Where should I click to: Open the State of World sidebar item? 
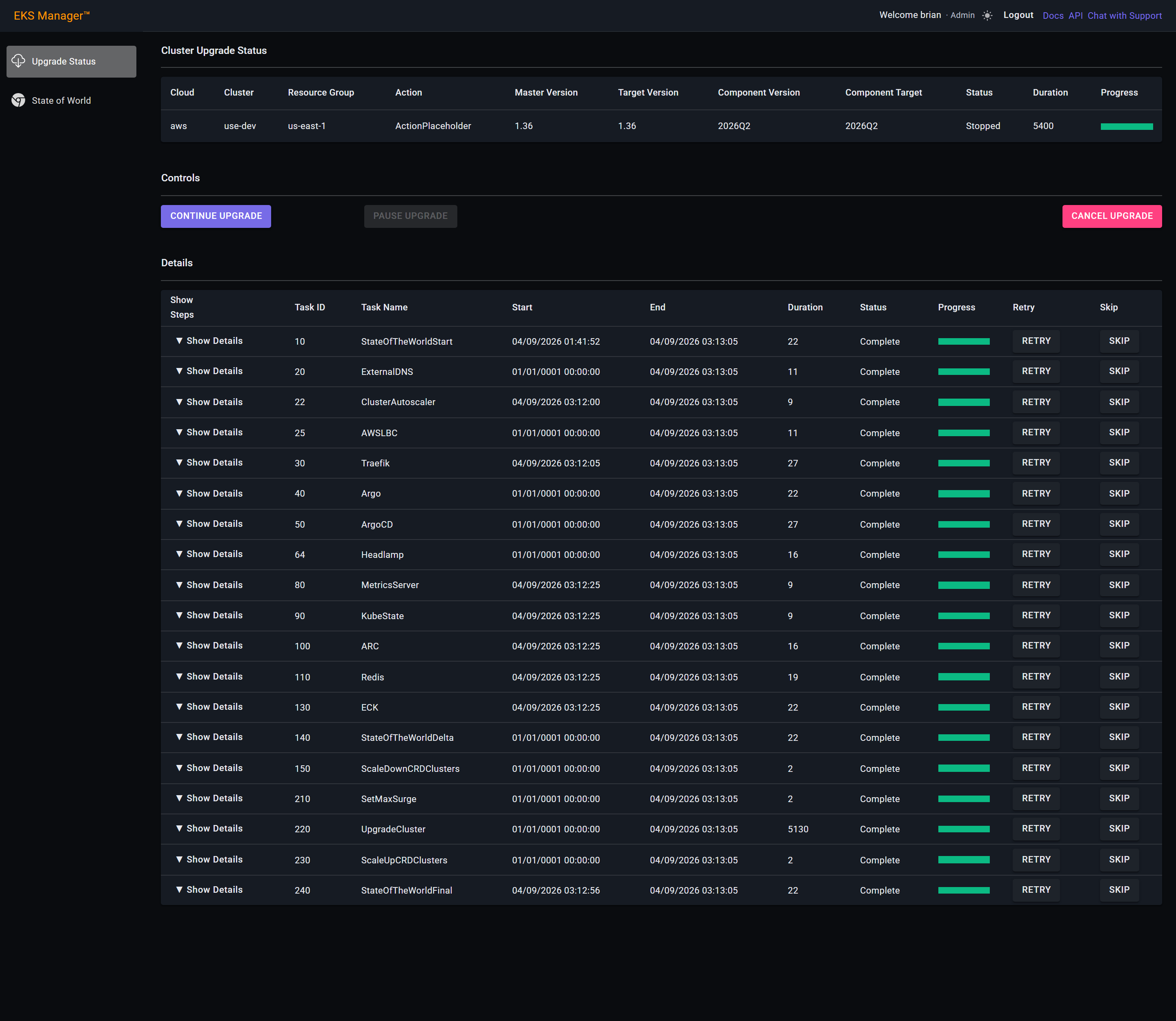coord(71,100)
